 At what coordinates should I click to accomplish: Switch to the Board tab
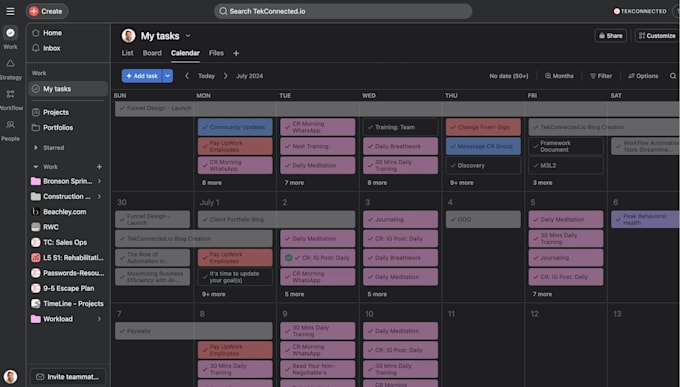[152, 53]
